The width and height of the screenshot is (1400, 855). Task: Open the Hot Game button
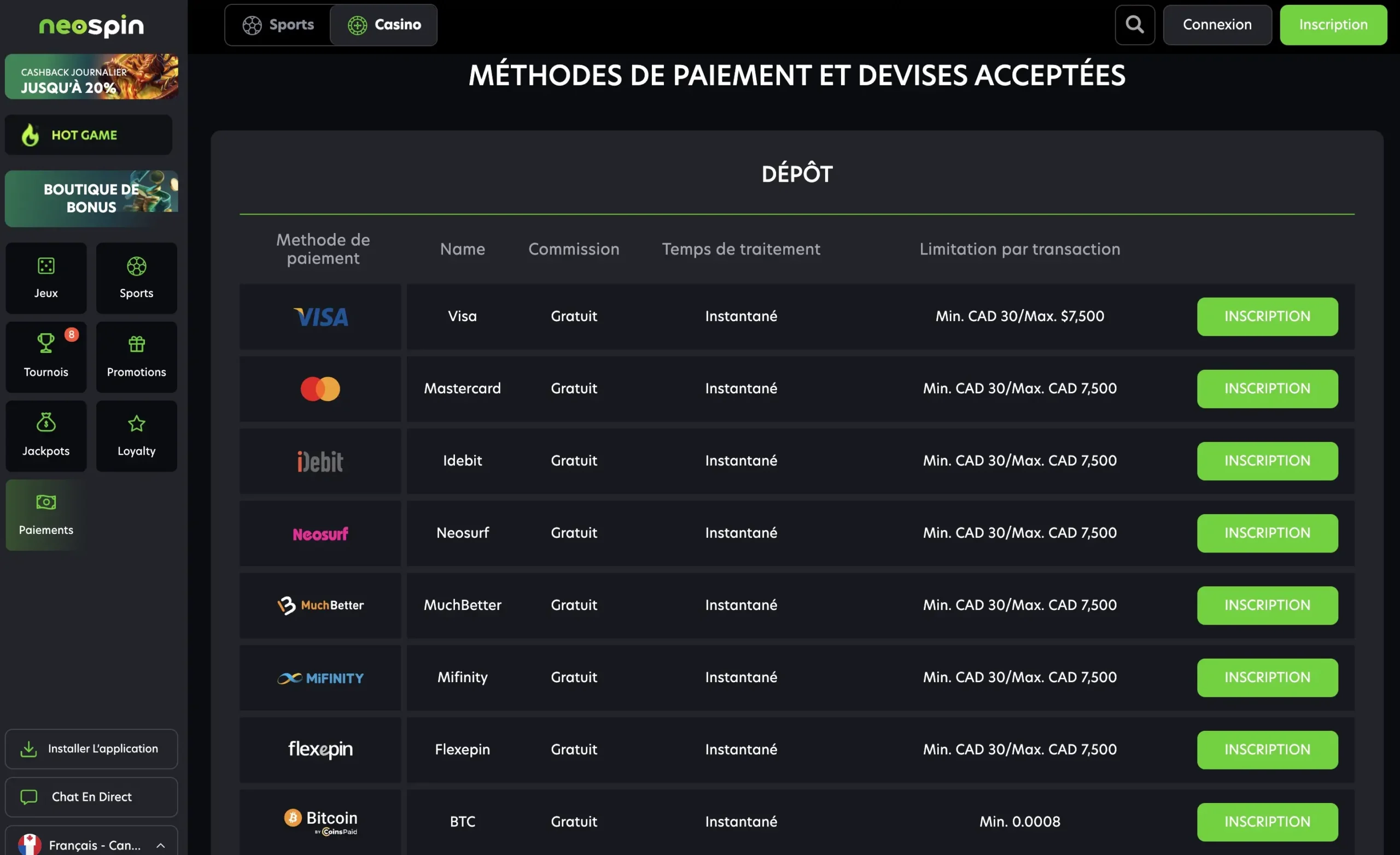pyautogui.click(x=89, y=135)
